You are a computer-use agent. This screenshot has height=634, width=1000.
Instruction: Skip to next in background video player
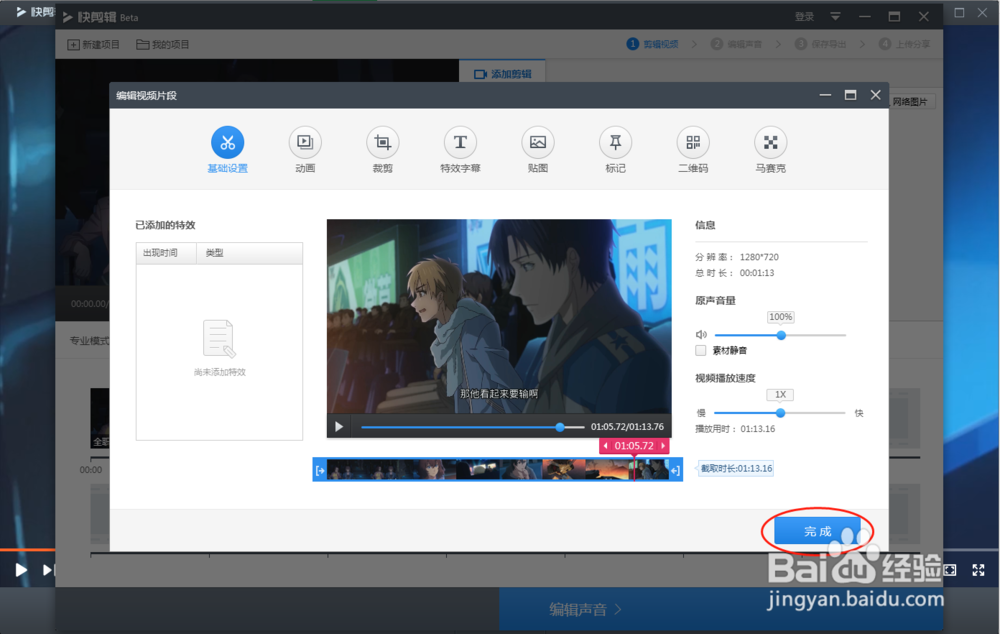click(48, 570)
